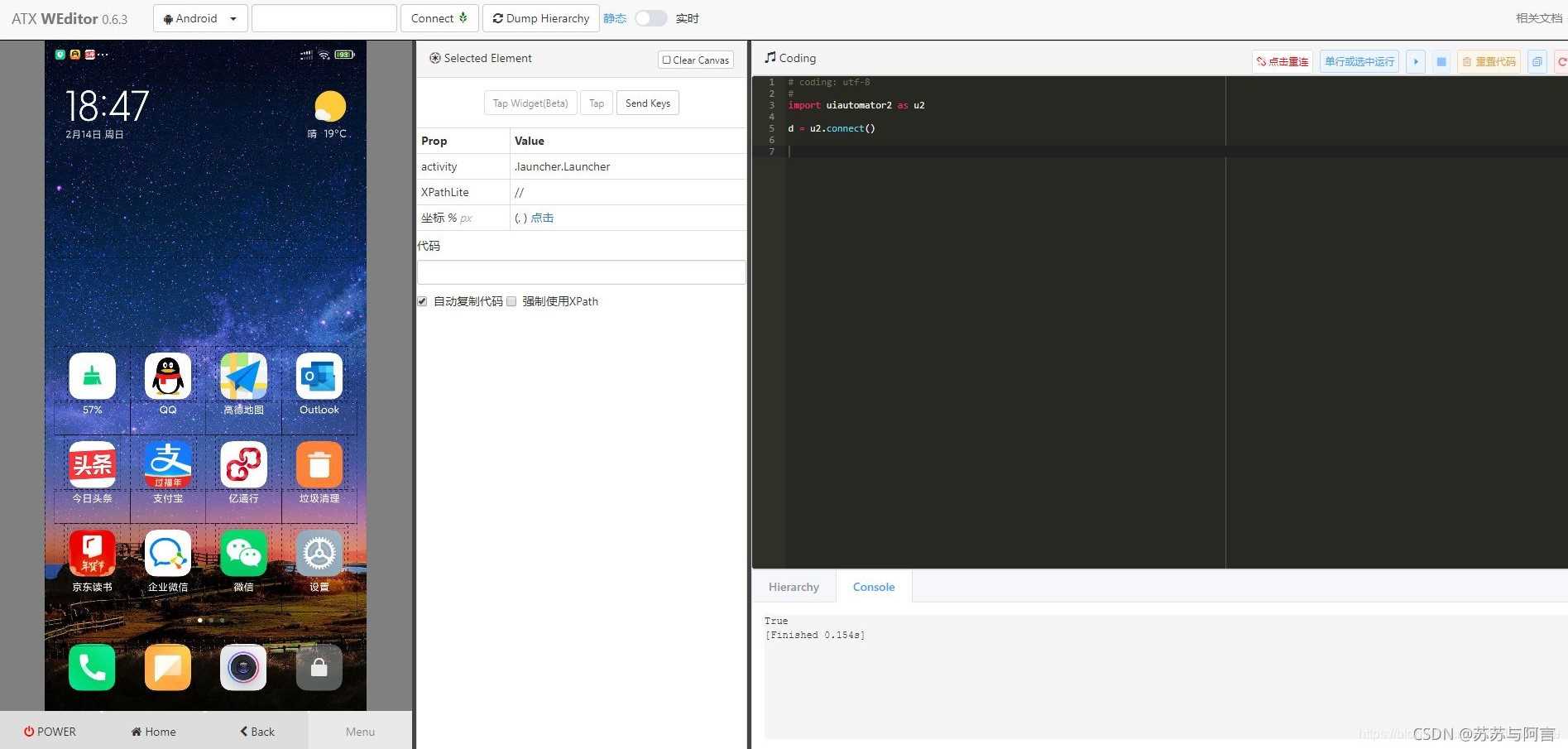Open the Android platform dropdown
This screenshot has width=1568, height=749.
click(x=200, y=18)
